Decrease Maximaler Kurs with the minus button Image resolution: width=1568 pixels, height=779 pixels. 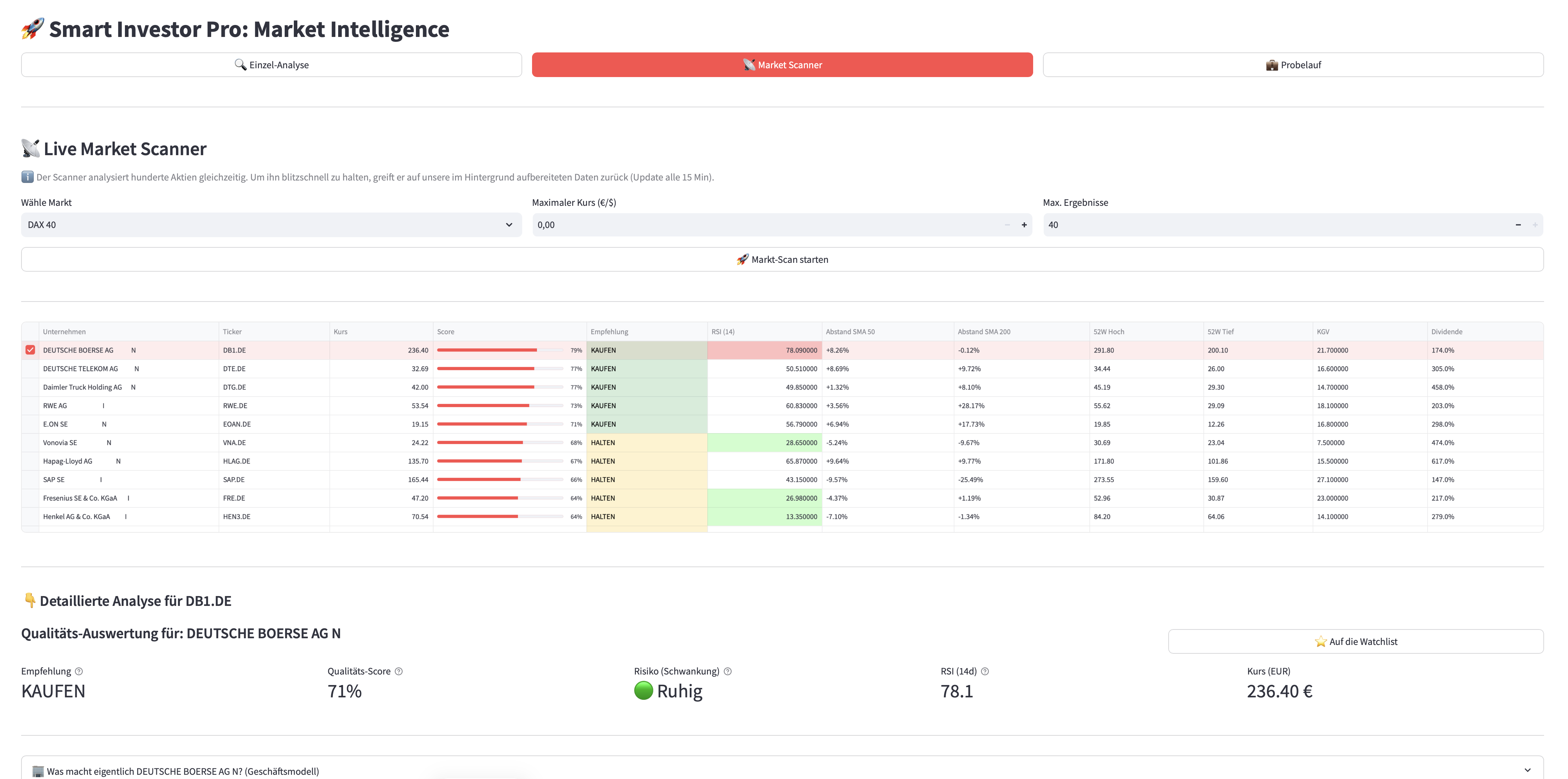point(1007,224)
